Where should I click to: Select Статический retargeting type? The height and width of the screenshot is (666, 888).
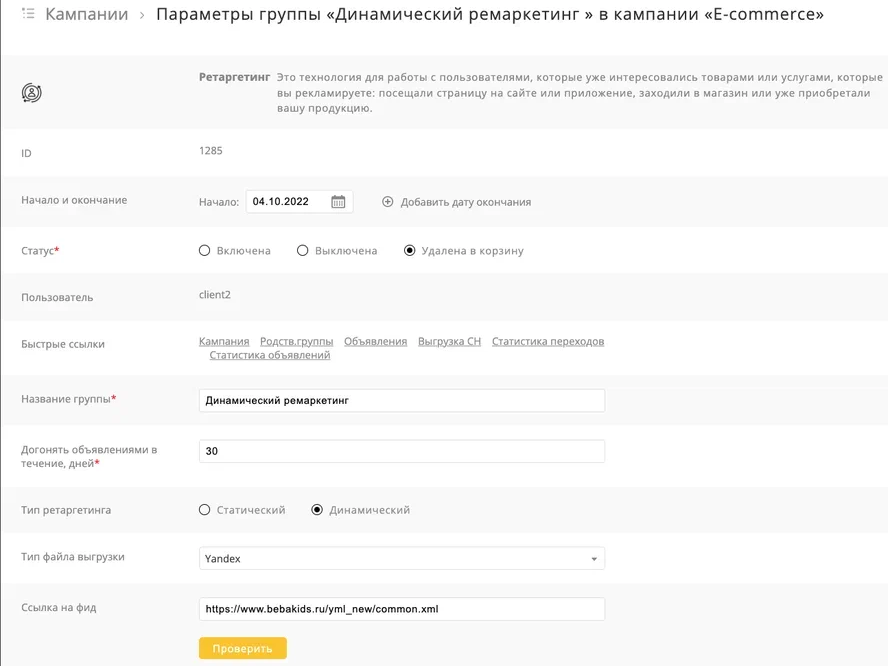click(204, 509)
